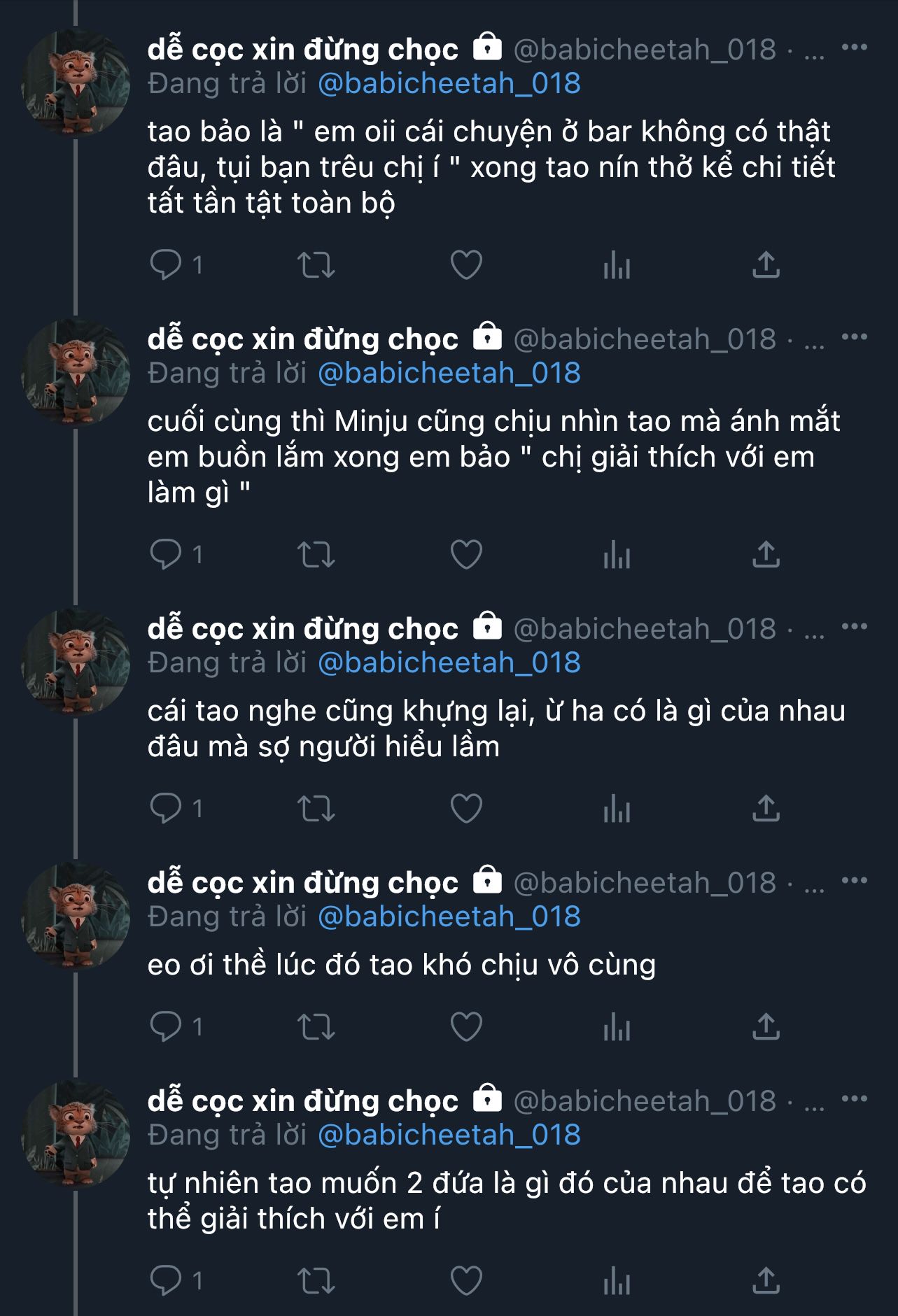Share the tweet starting with "tự nhiên tao muốn"
The width and height of the screenshot is (898, 1316).
[x=766, y=1281]
